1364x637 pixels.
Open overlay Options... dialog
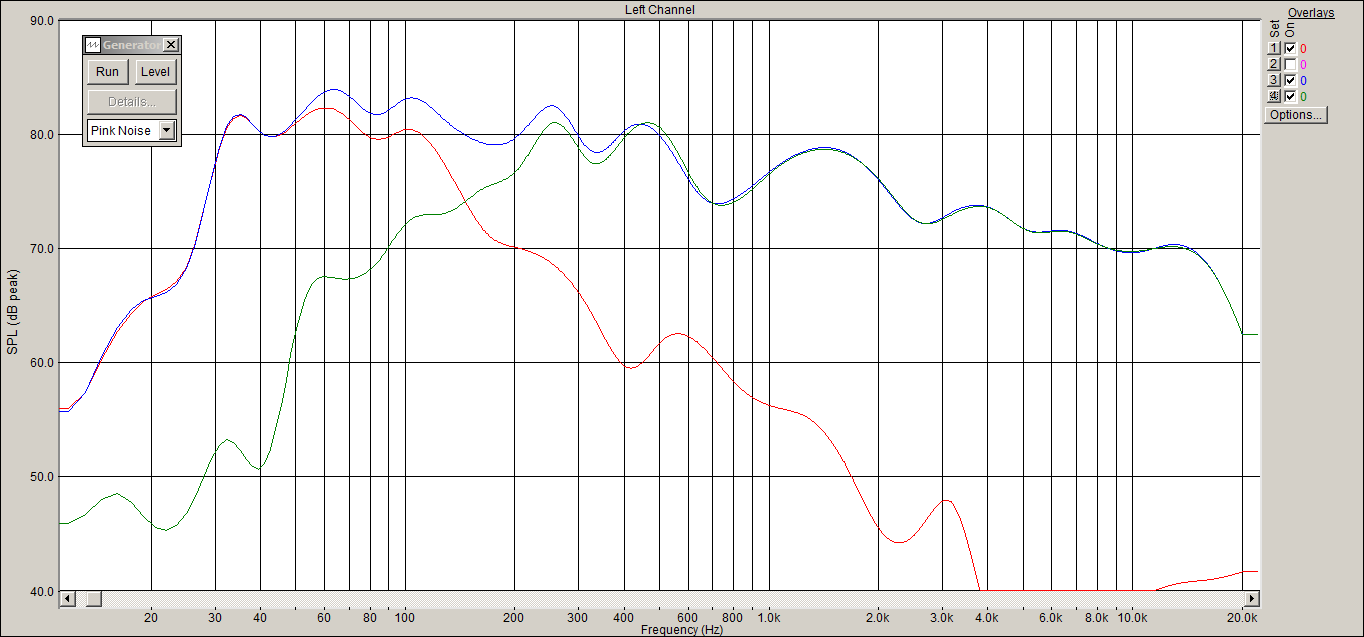pos(1296,115)
